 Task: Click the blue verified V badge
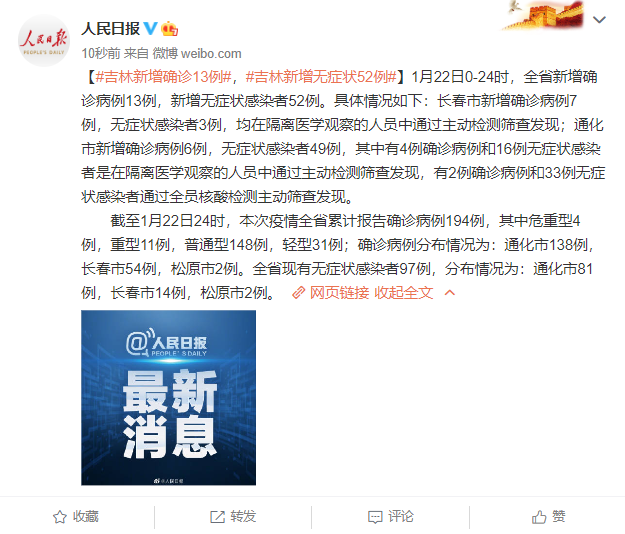[151, 28]
